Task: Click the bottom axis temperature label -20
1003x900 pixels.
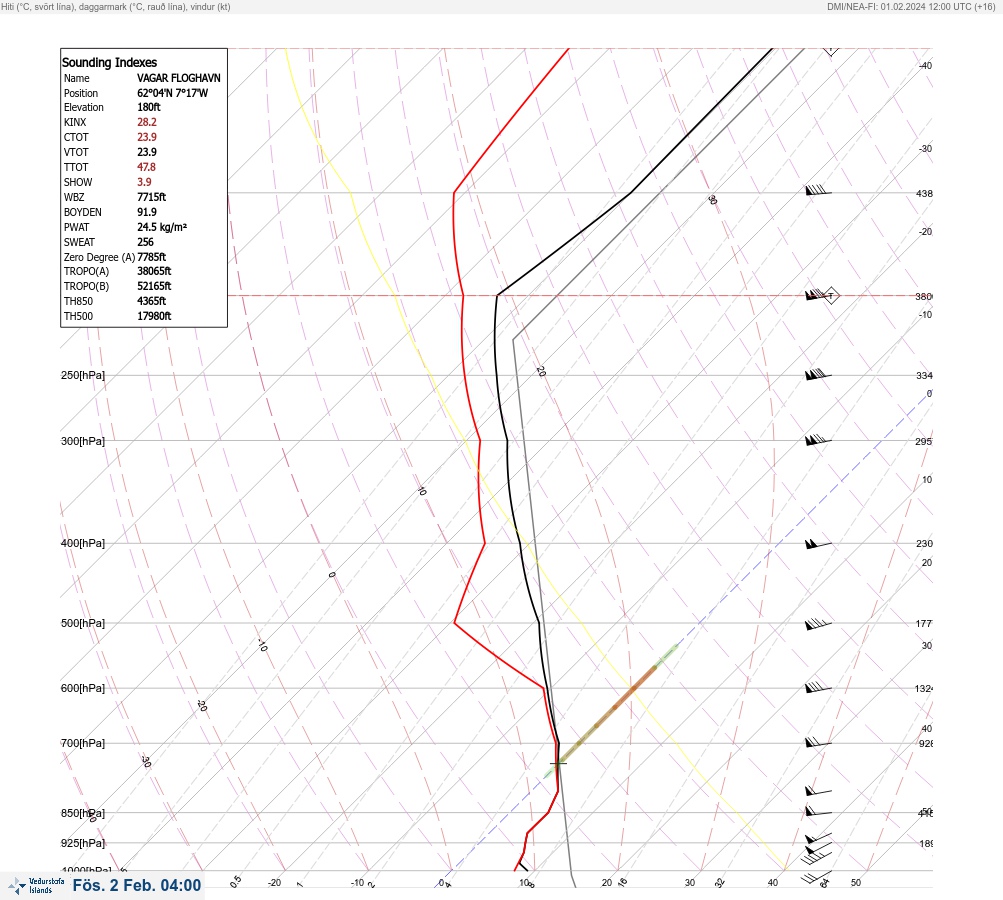Action: coord(274,883)
